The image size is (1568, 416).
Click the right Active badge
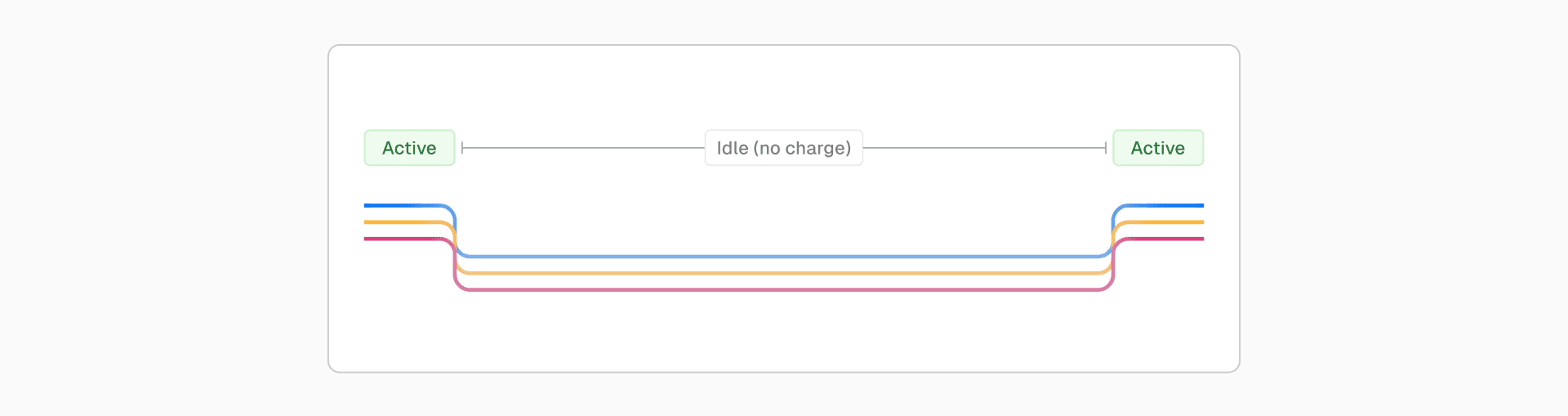(x=1157, y=148)
